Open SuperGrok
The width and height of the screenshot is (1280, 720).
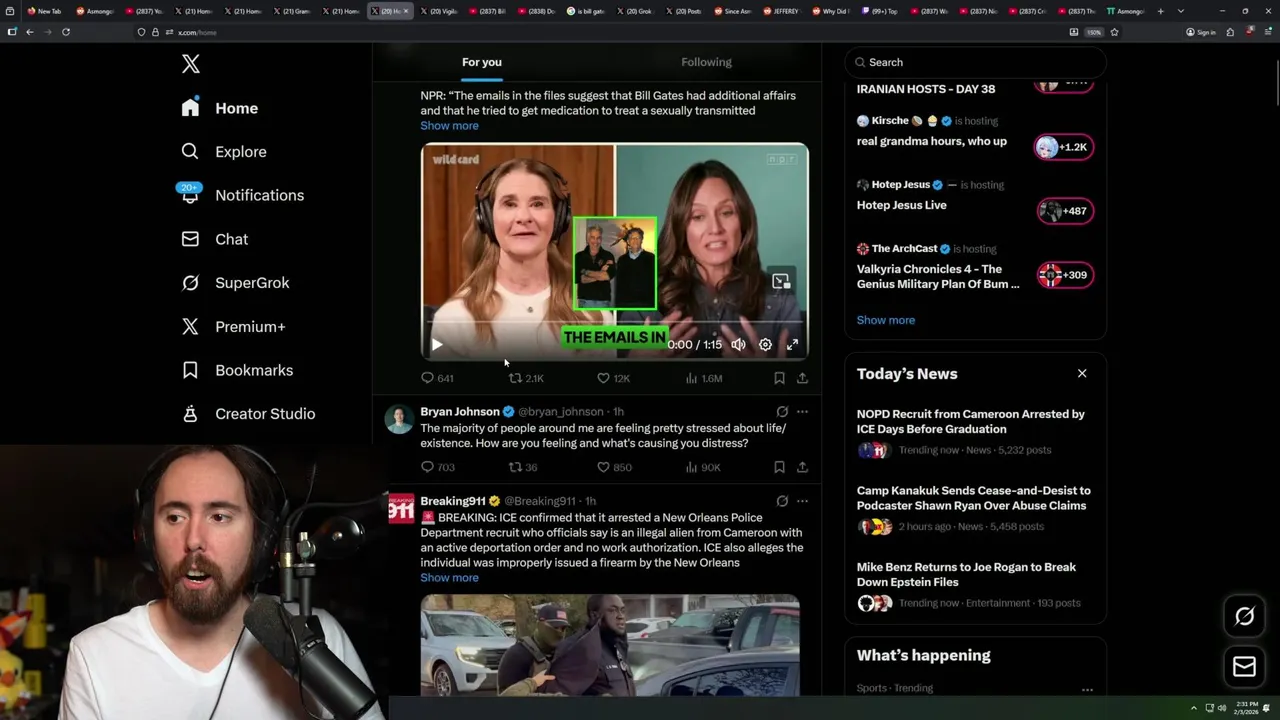point(235,283)
